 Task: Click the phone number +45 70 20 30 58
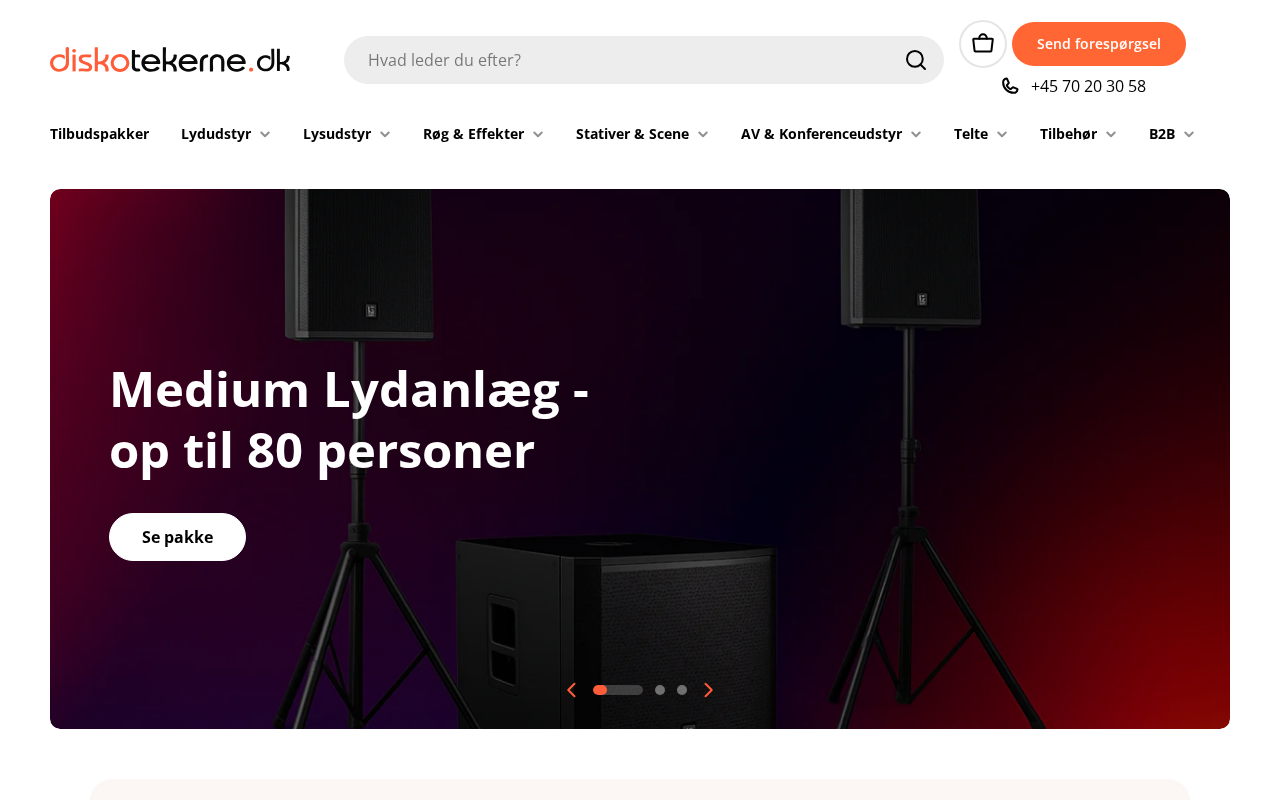[1088, 86]
